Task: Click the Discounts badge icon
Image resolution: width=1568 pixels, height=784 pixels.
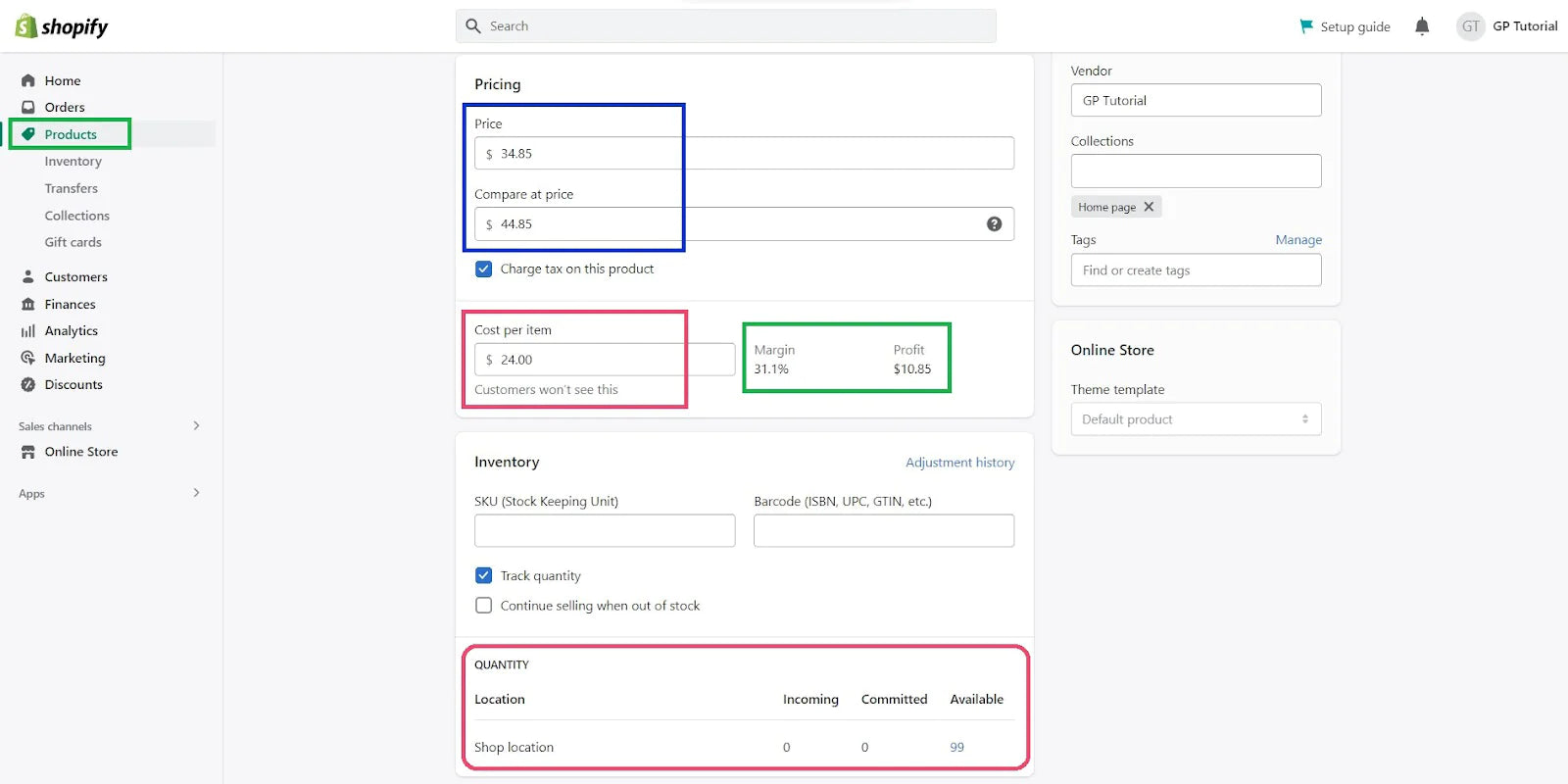Action: 28,385
